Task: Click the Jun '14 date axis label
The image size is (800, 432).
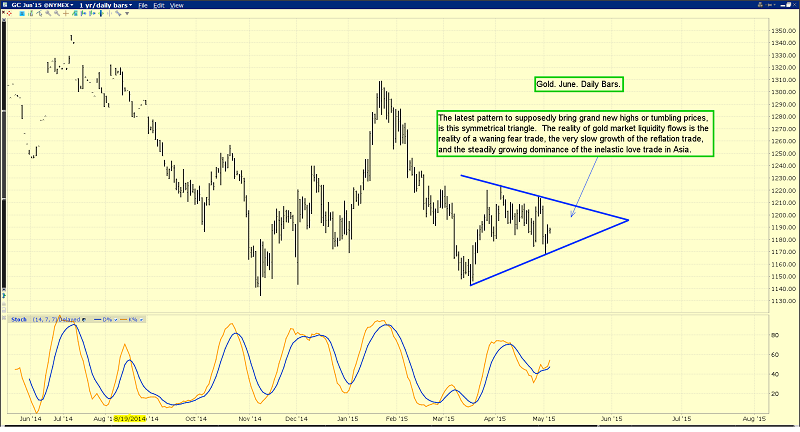Action: click(30, 419)
